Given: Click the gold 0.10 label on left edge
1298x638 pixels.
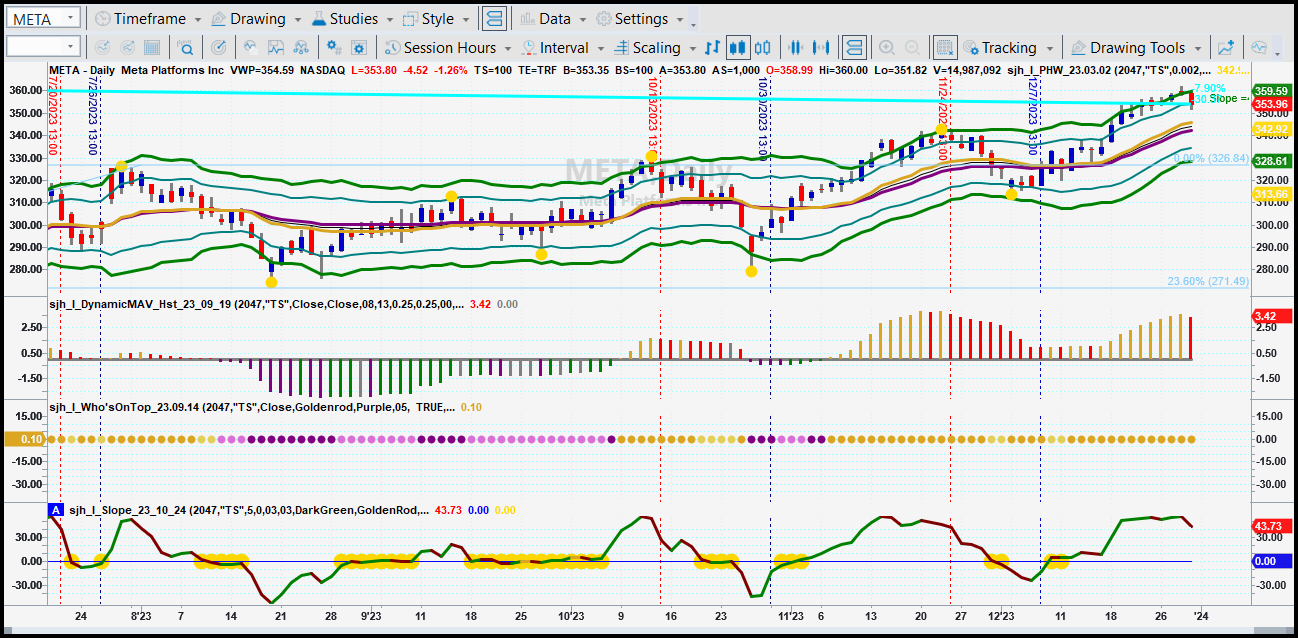Looking at the screenshot, I should click(24, 439).
